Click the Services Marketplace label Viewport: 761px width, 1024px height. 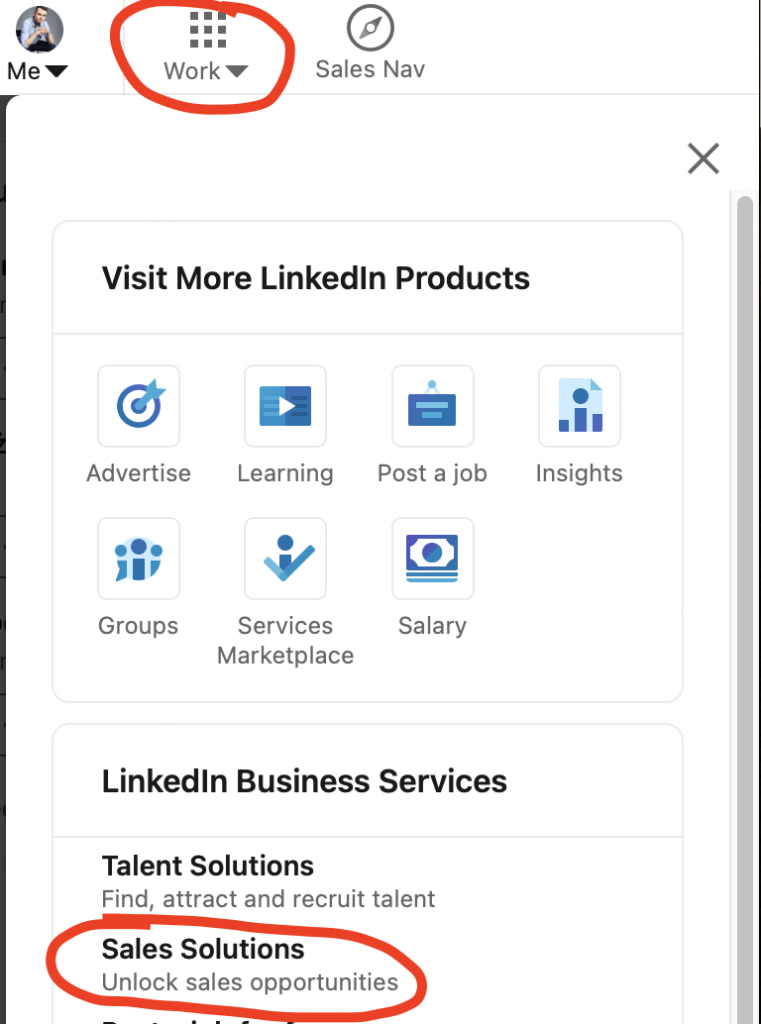point(285,641)
